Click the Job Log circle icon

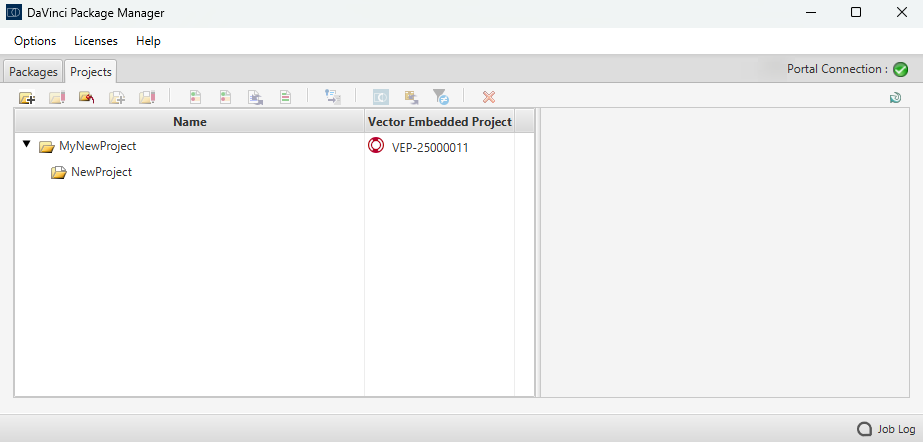coord(864,429)
